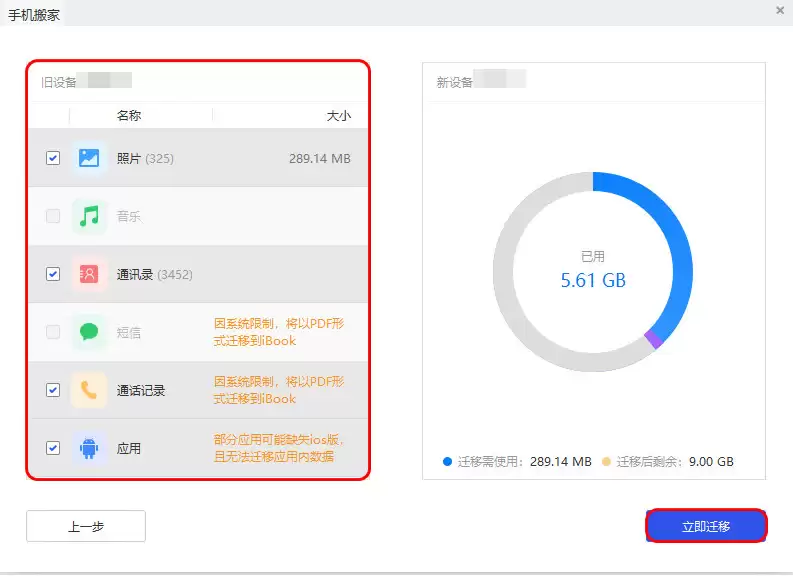The width and height of the screenshot is (793, 576).
Task: Click the 旧设备 panel title
Action: (59, 82)
